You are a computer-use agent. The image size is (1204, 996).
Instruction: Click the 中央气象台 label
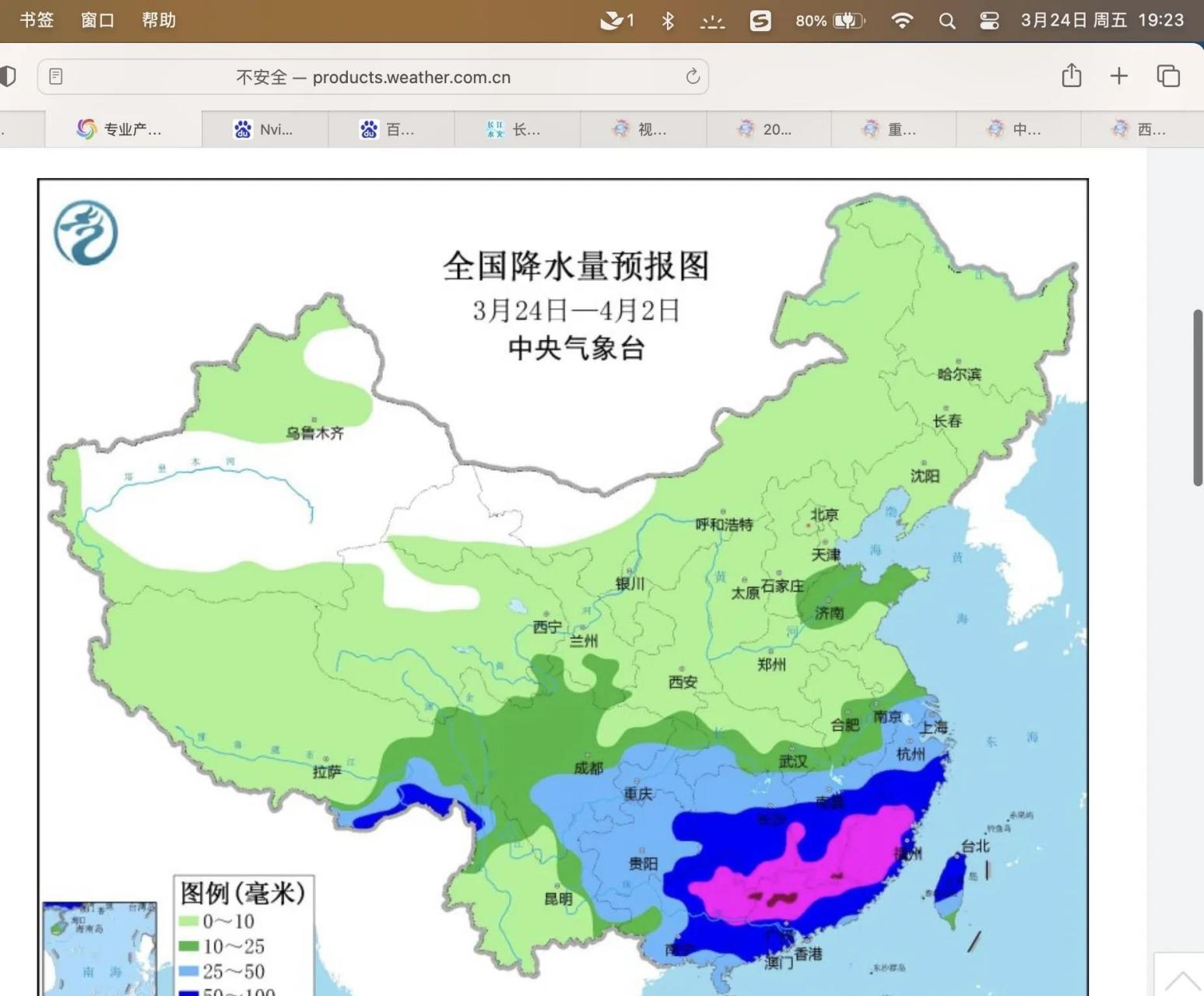576,348
